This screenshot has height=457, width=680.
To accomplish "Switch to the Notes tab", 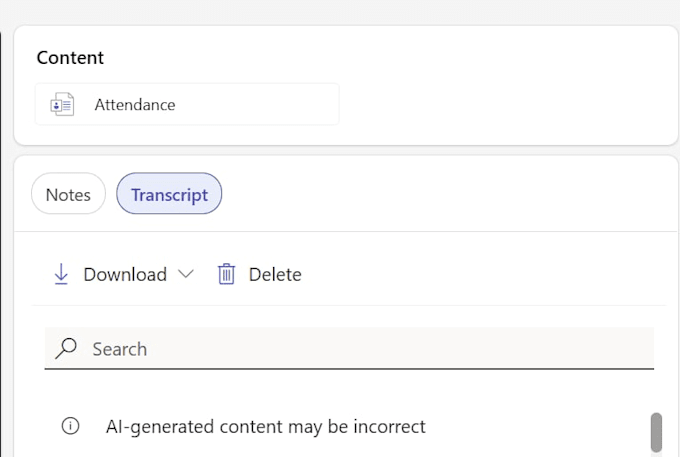I will [68, 193].
